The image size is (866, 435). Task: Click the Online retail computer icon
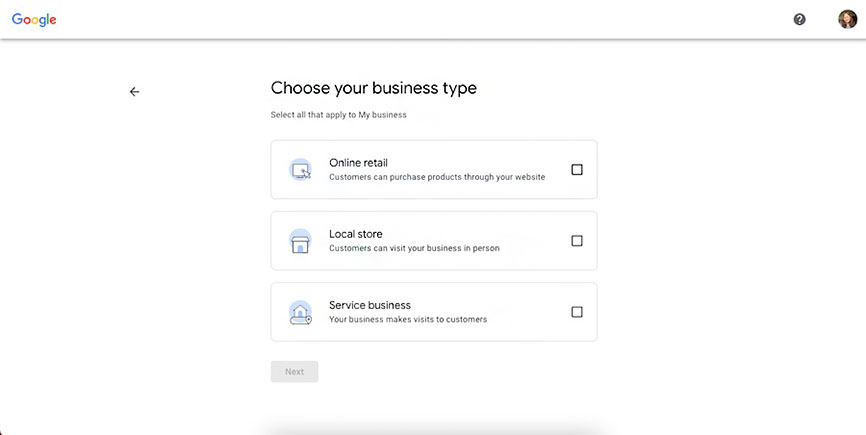[300, 169]
